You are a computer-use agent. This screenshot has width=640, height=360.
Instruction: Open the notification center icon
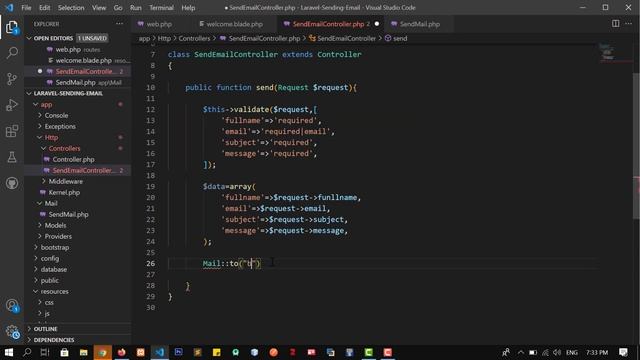[623, 352]
